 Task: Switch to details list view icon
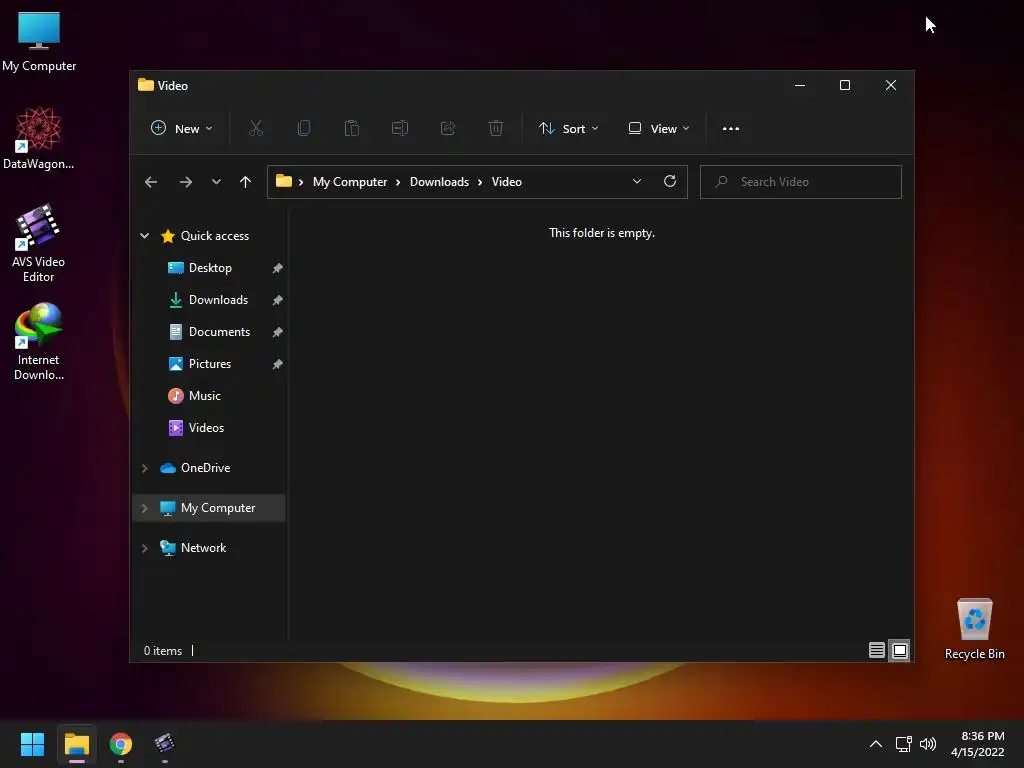click(876, 650)
